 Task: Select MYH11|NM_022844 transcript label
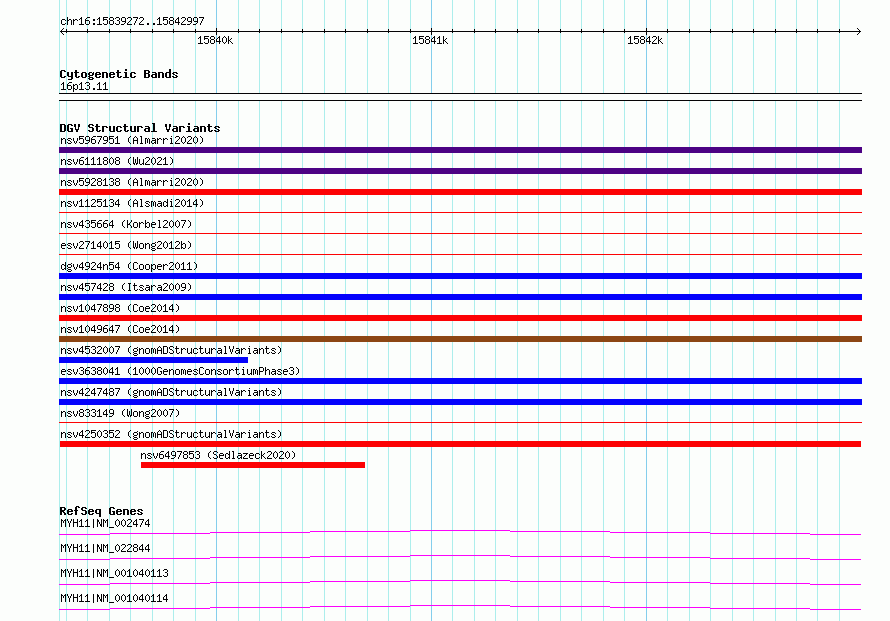[105, 548]
